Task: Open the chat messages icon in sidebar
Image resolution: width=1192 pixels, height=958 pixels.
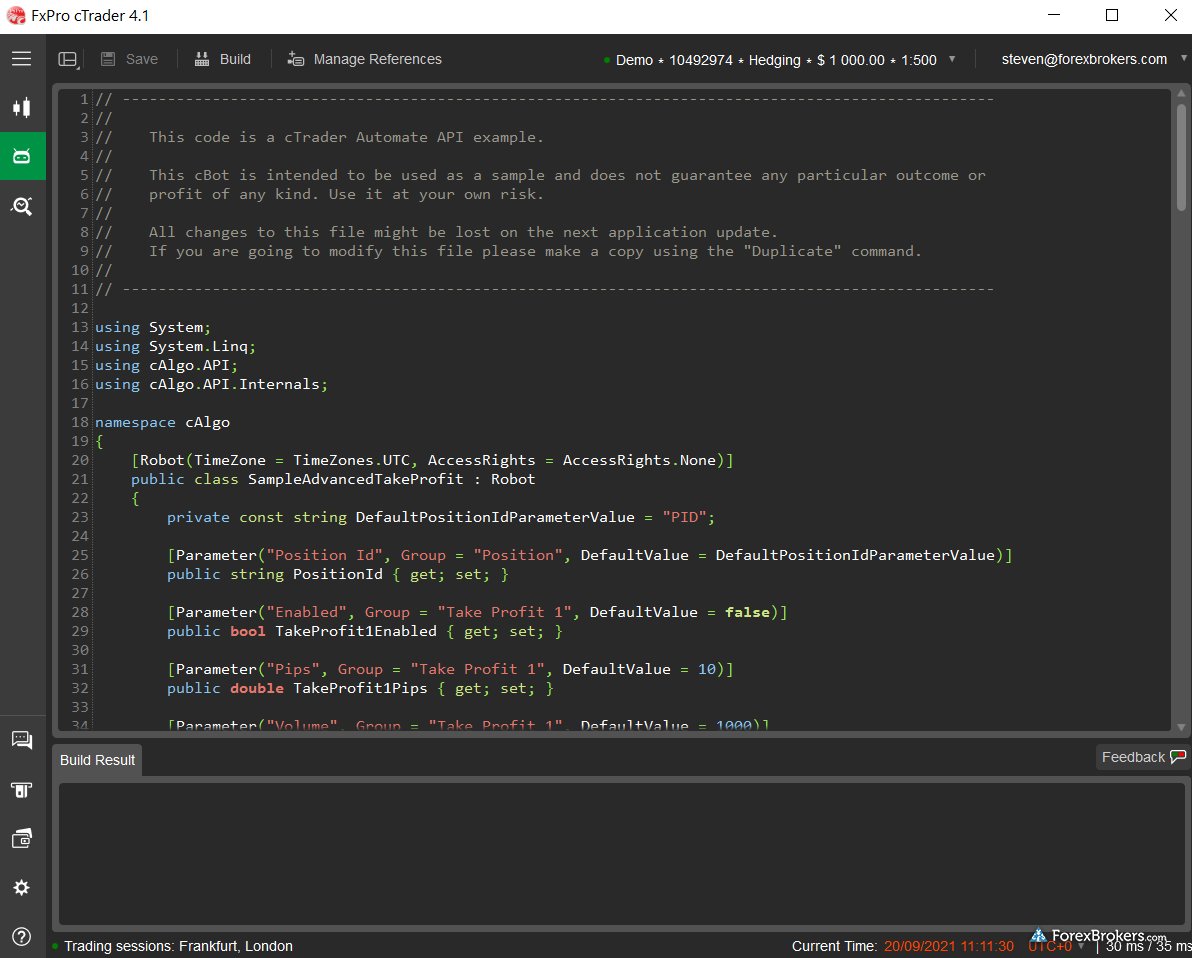Action: [x=21, y=740]
